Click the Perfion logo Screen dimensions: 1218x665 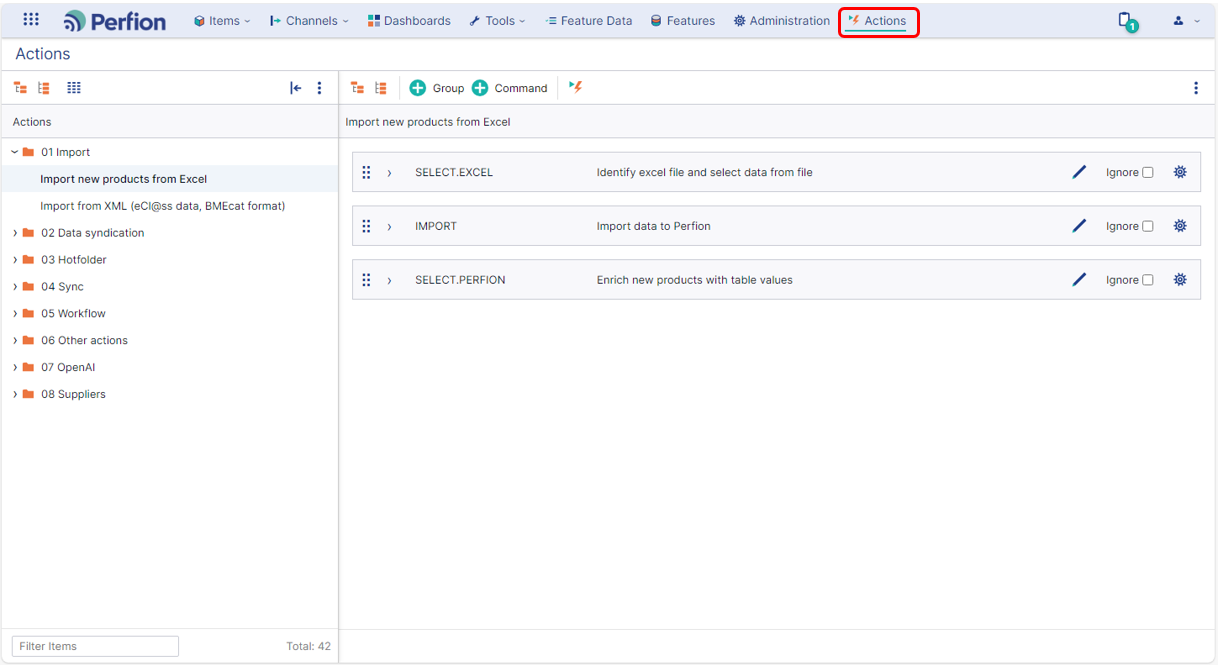(114, 20)
